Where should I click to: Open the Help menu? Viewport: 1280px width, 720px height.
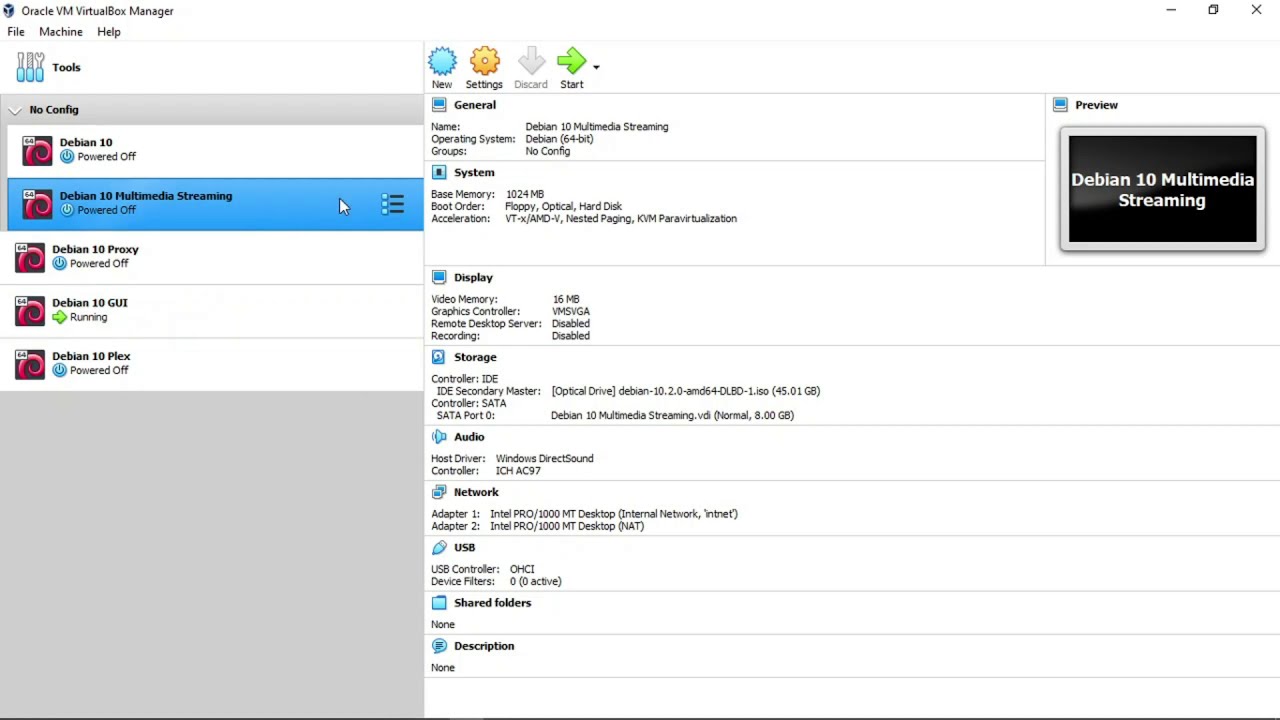pyautogui.click(x=109, y=32)
